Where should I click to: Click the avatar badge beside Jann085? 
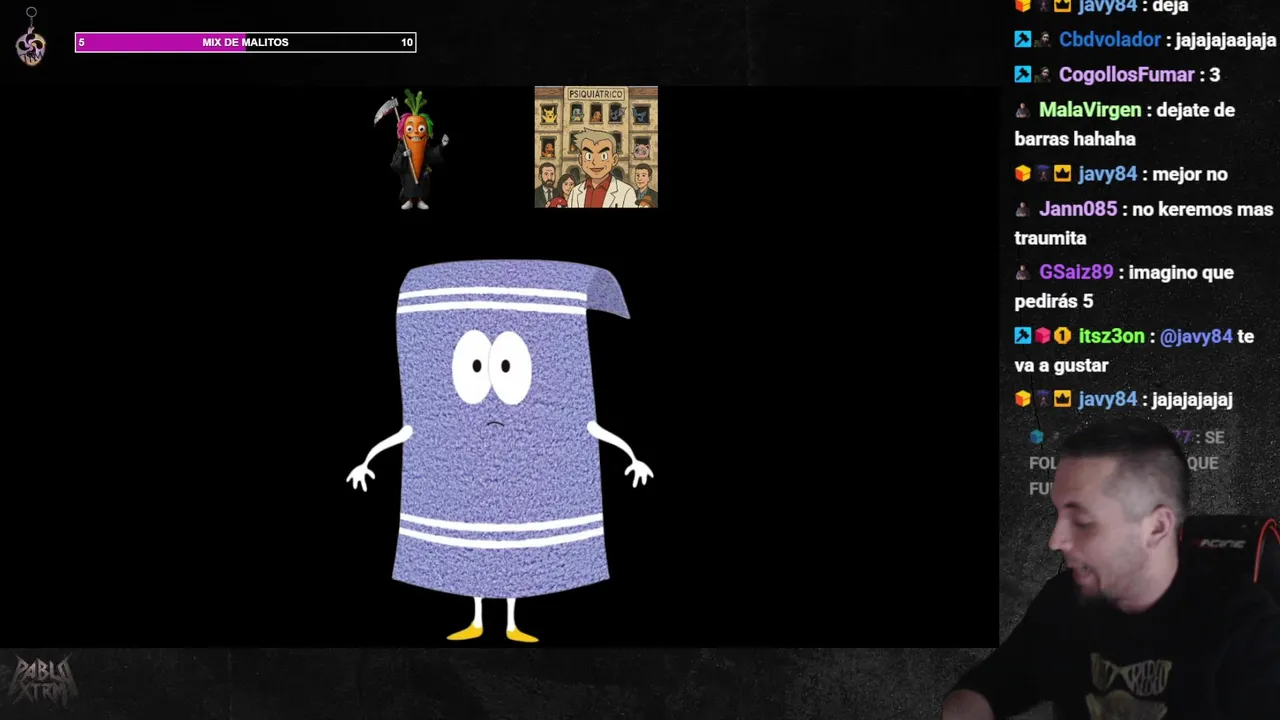click(x=1022, y=209)
